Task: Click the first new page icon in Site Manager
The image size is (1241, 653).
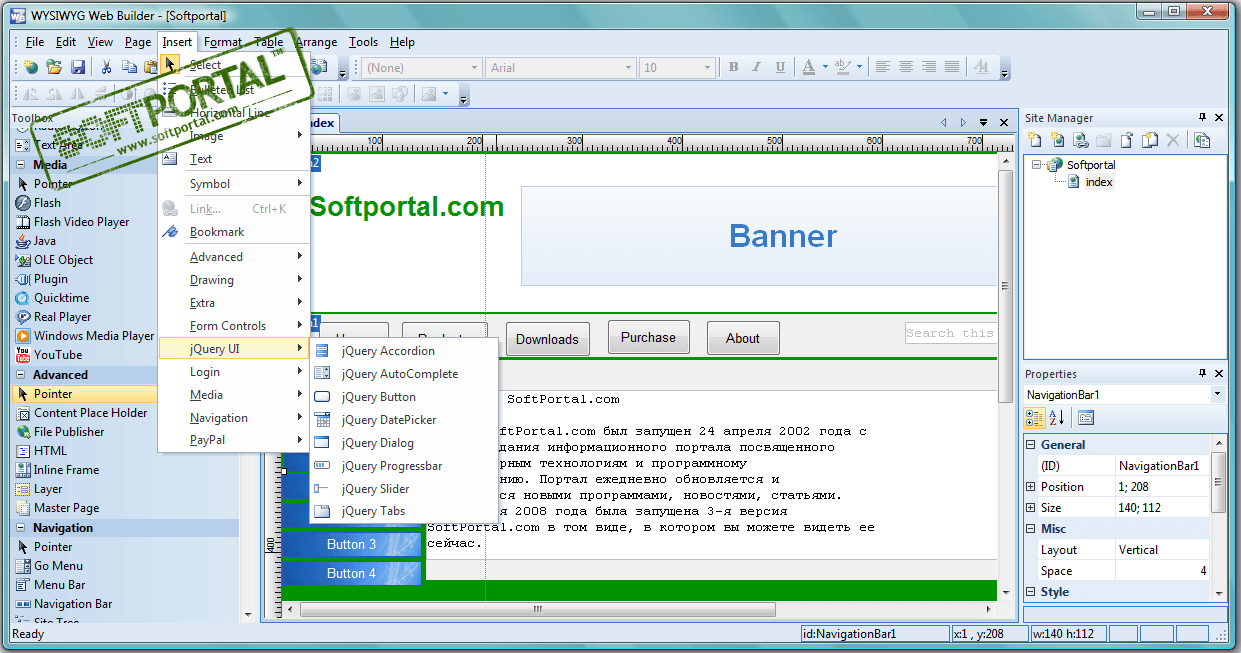Action: coord(1035,140)
